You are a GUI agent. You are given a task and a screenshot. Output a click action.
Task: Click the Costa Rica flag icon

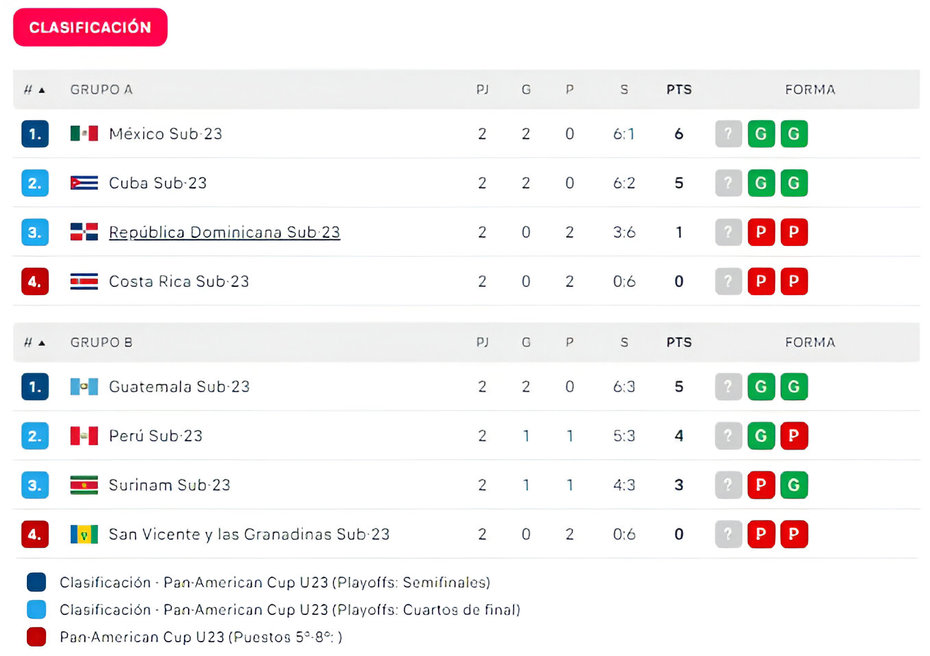pyautogui.click(x=84, y=281)
